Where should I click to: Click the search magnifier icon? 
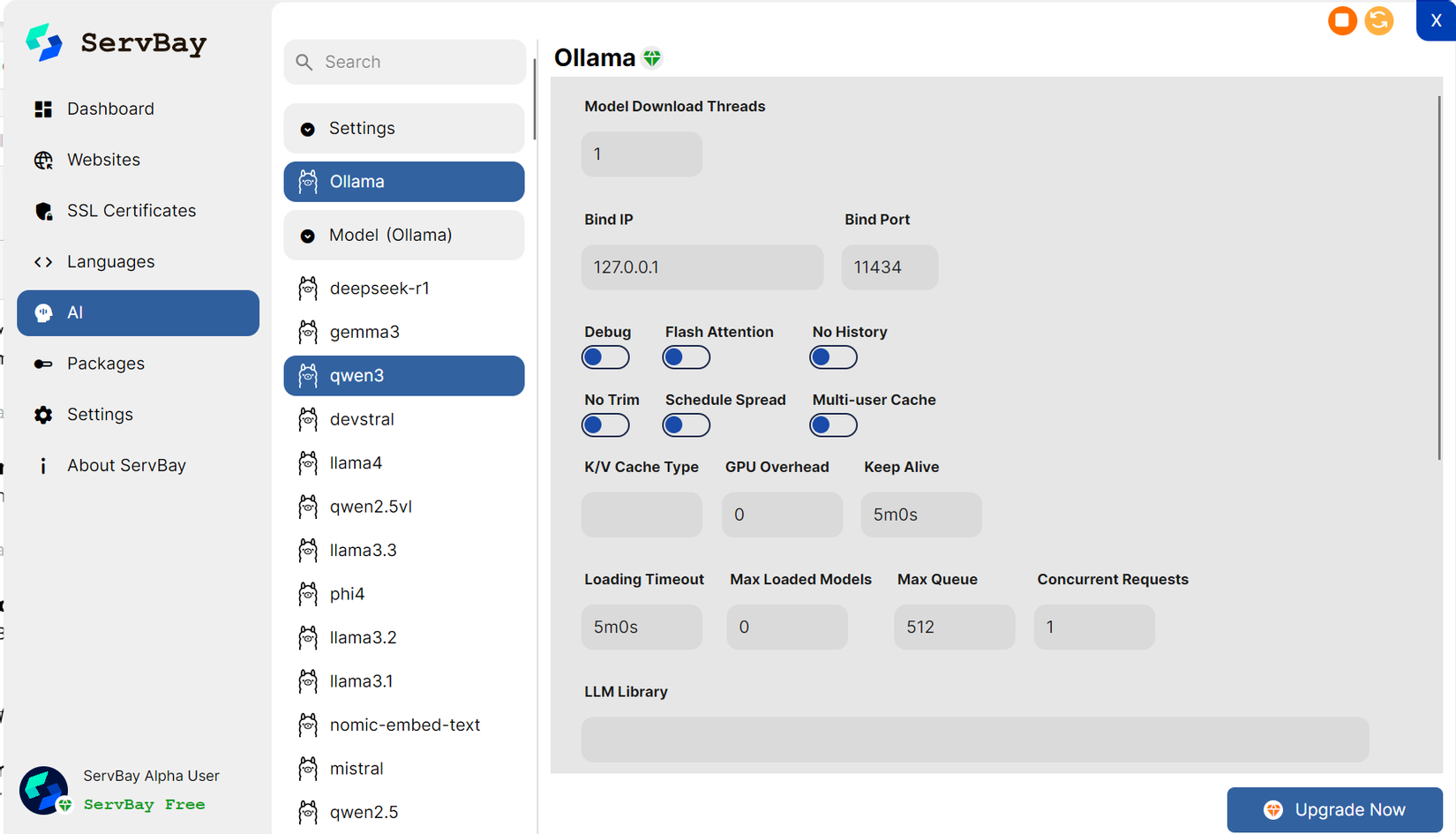[x=304, y=62]
